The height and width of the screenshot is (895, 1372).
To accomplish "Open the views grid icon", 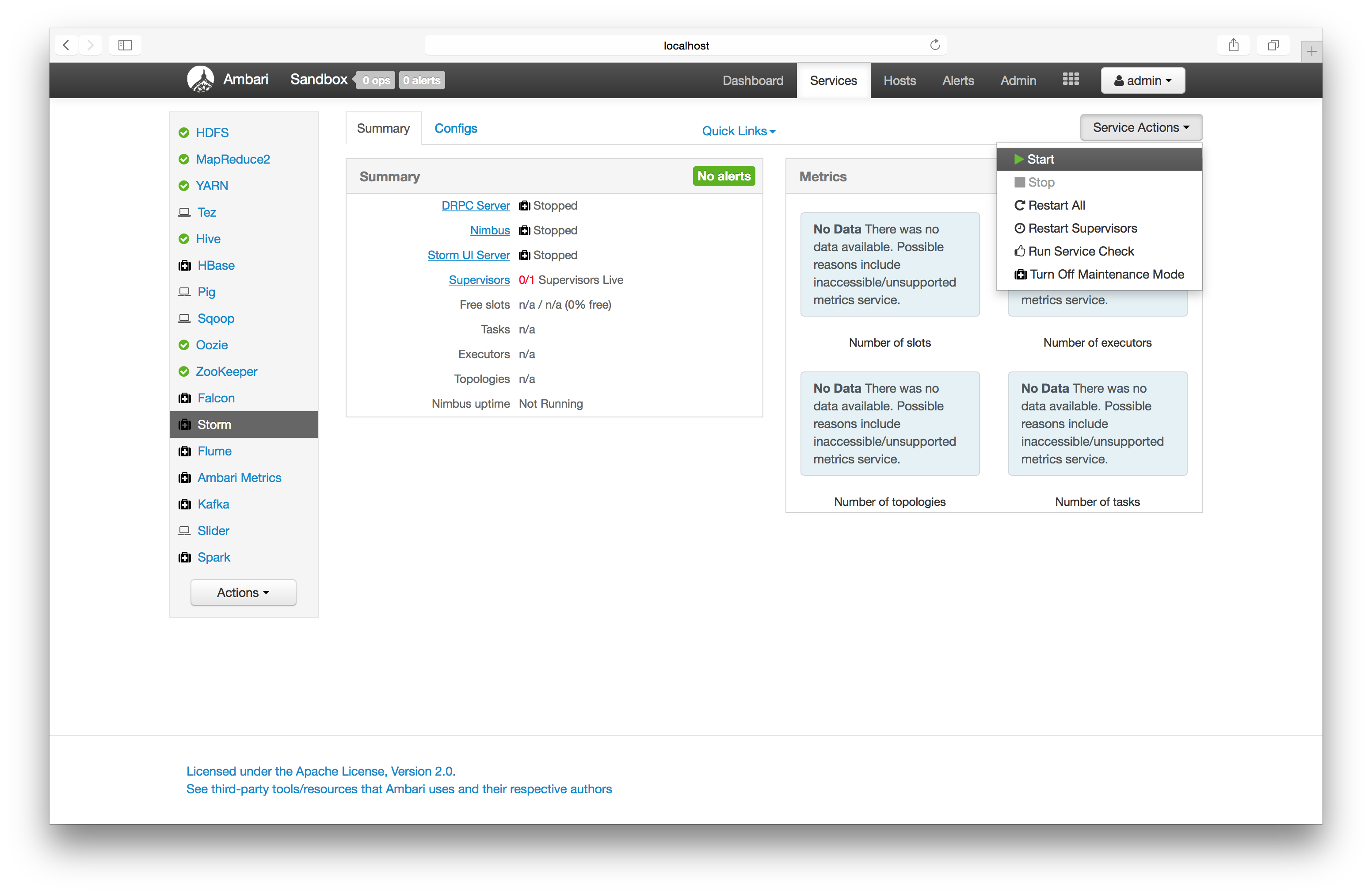I will coord(1070,80).
